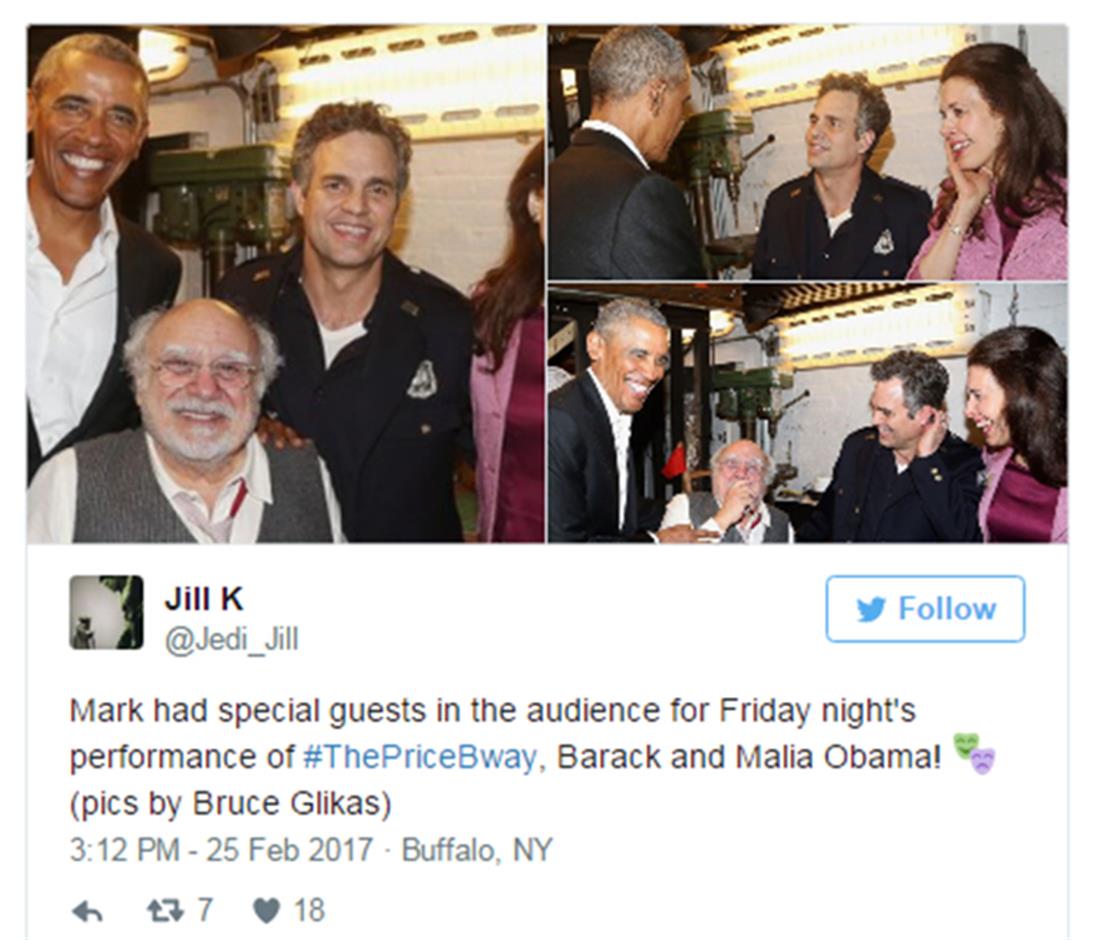Open the @Jedi_Jill handle link
Screen dimensions: 1100x940
point(232,639)
